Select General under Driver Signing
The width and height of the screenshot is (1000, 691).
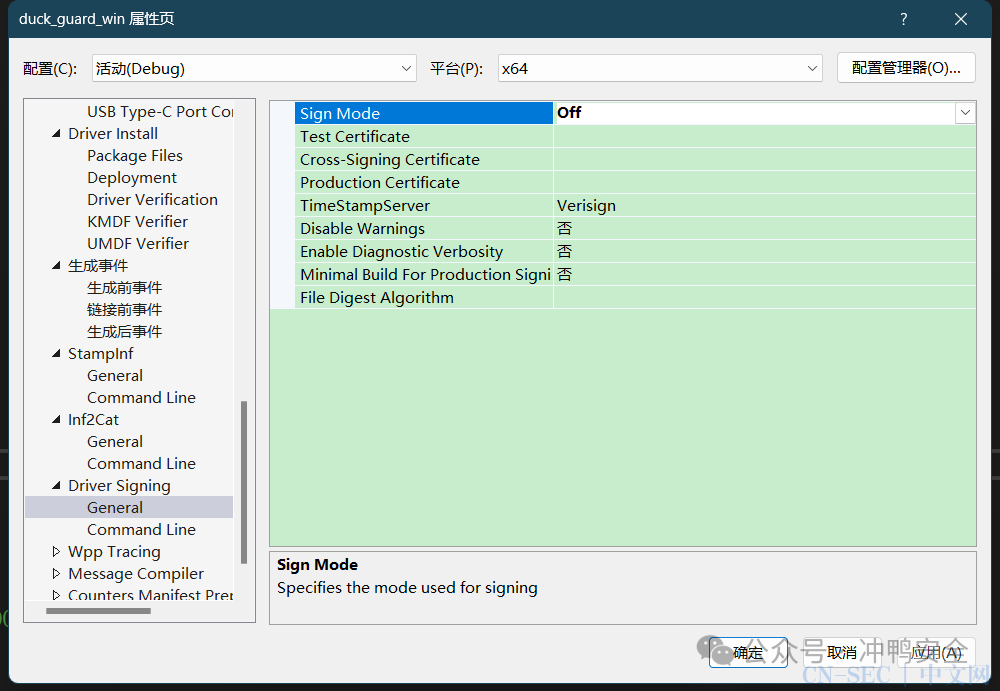coord(115,508)
